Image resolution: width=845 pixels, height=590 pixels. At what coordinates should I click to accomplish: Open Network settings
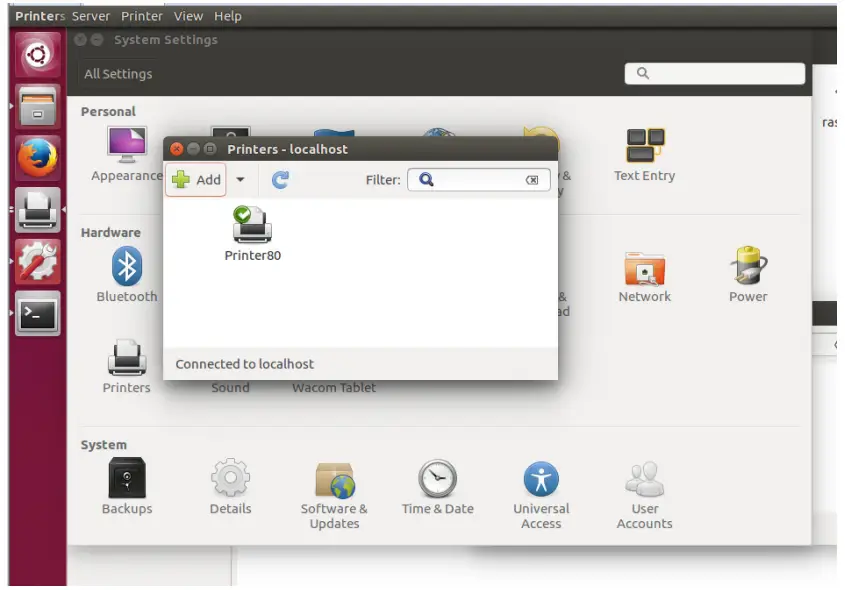(x=645, y=277)
